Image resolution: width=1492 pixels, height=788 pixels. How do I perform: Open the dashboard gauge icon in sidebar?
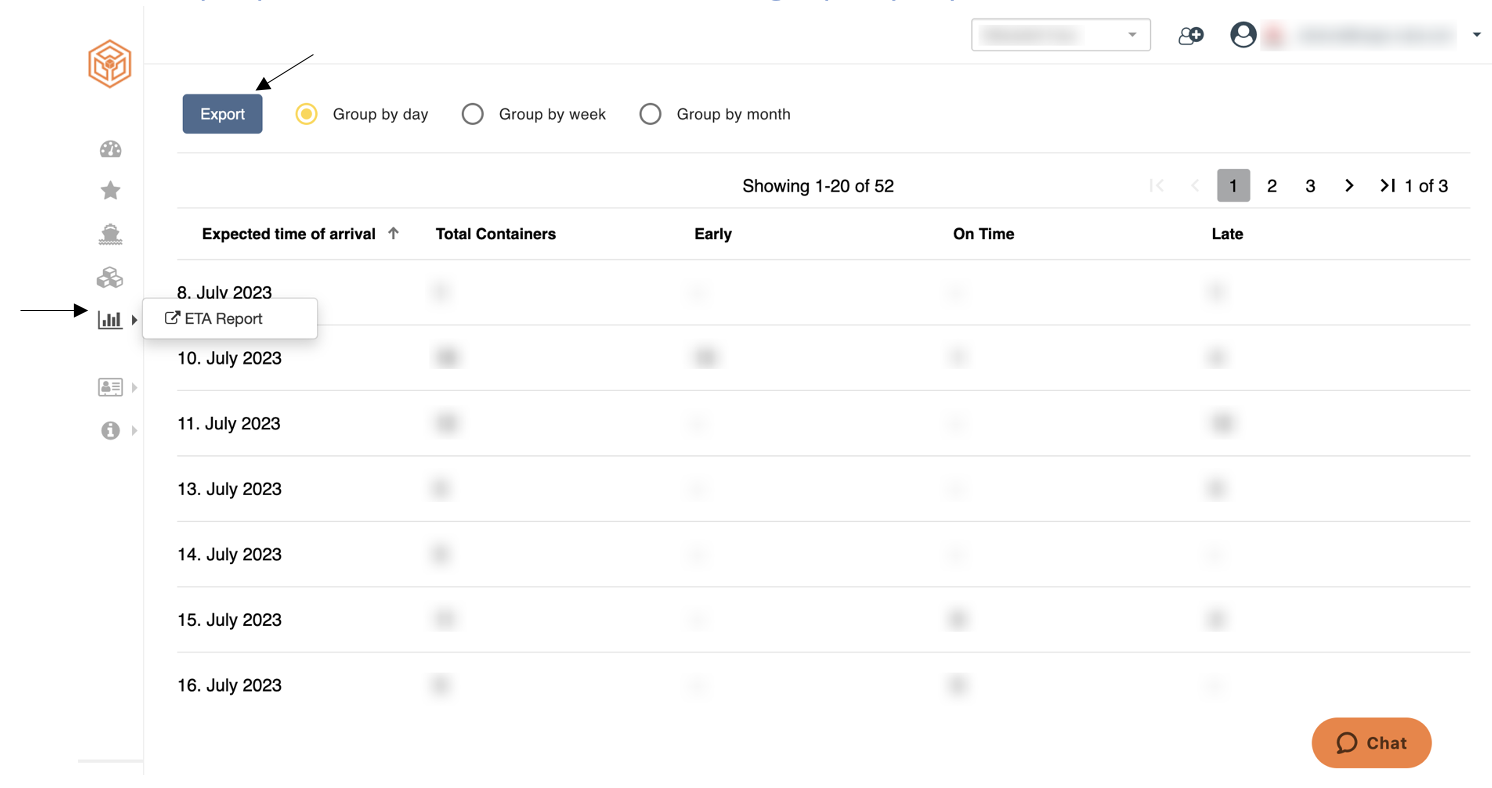tap(110, 150)
